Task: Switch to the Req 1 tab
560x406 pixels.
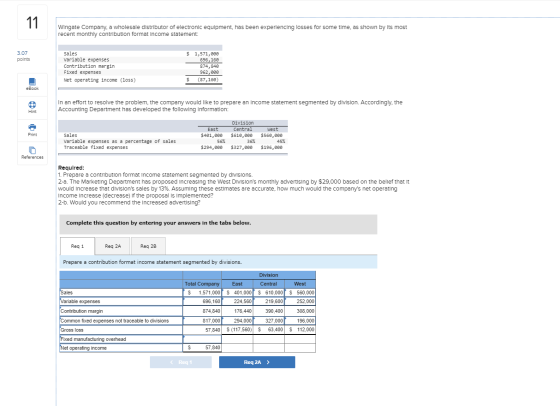Action: pyautogui.click(x=77, y=246)
